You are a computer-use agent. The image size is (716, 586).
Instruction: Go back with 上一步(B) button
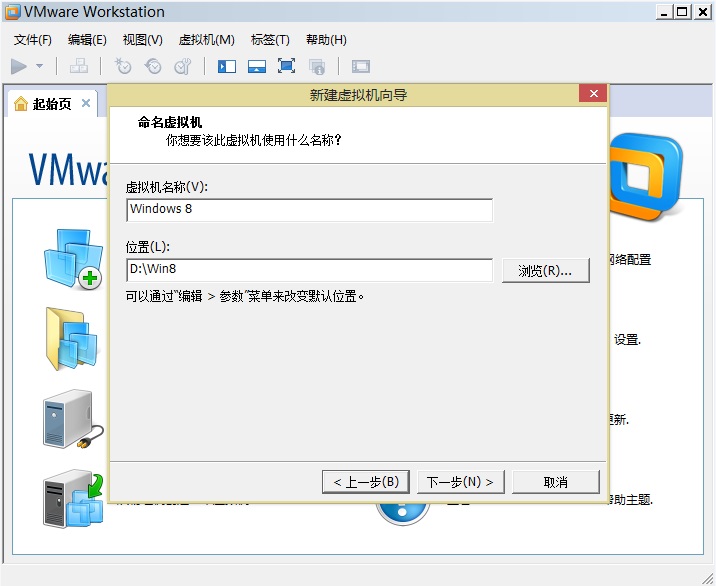click(366, 482)
